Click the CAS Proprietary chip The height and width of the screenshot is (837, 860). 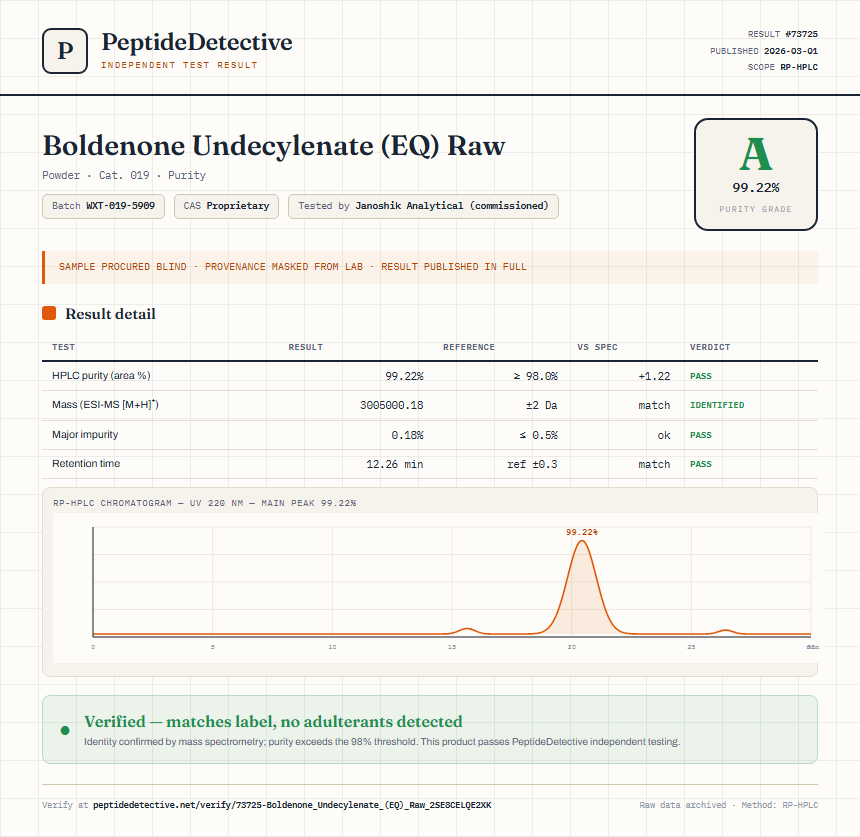(x=226, y=206)
